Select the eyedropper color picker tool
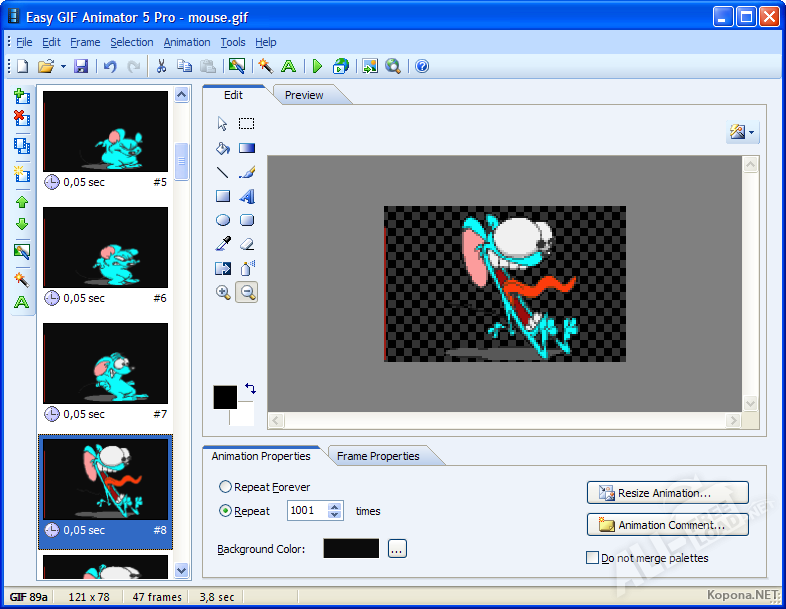The width and height of the screenshot is (786, 609). 223,244
